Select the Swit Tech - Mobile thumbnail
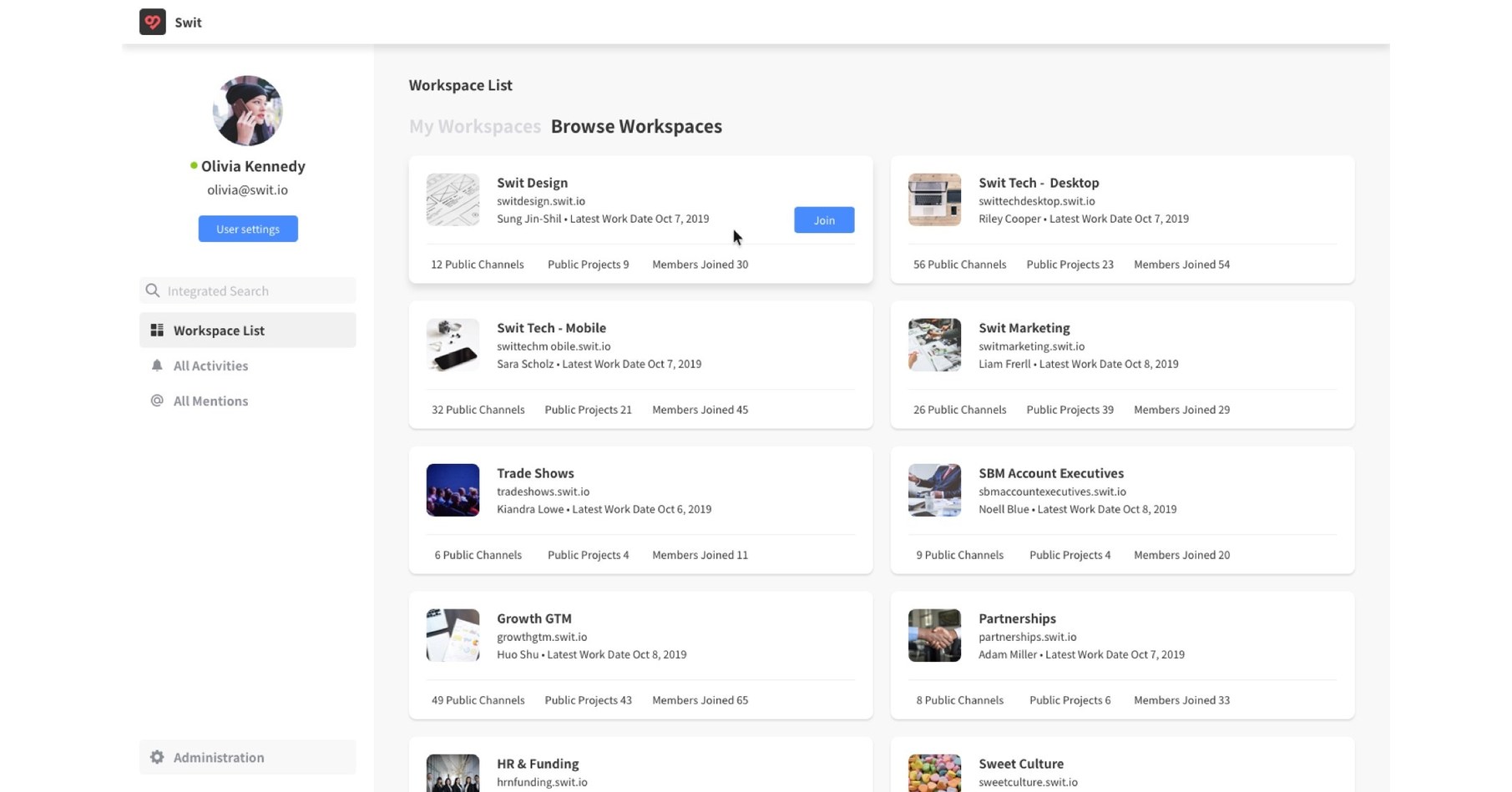Viewport: 1512px width, 792px height. click(453, 345)
